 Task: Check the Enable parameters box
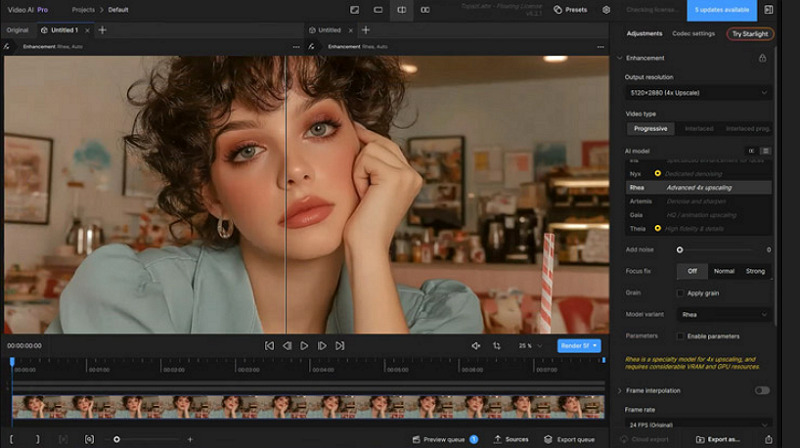click(681, 336)
